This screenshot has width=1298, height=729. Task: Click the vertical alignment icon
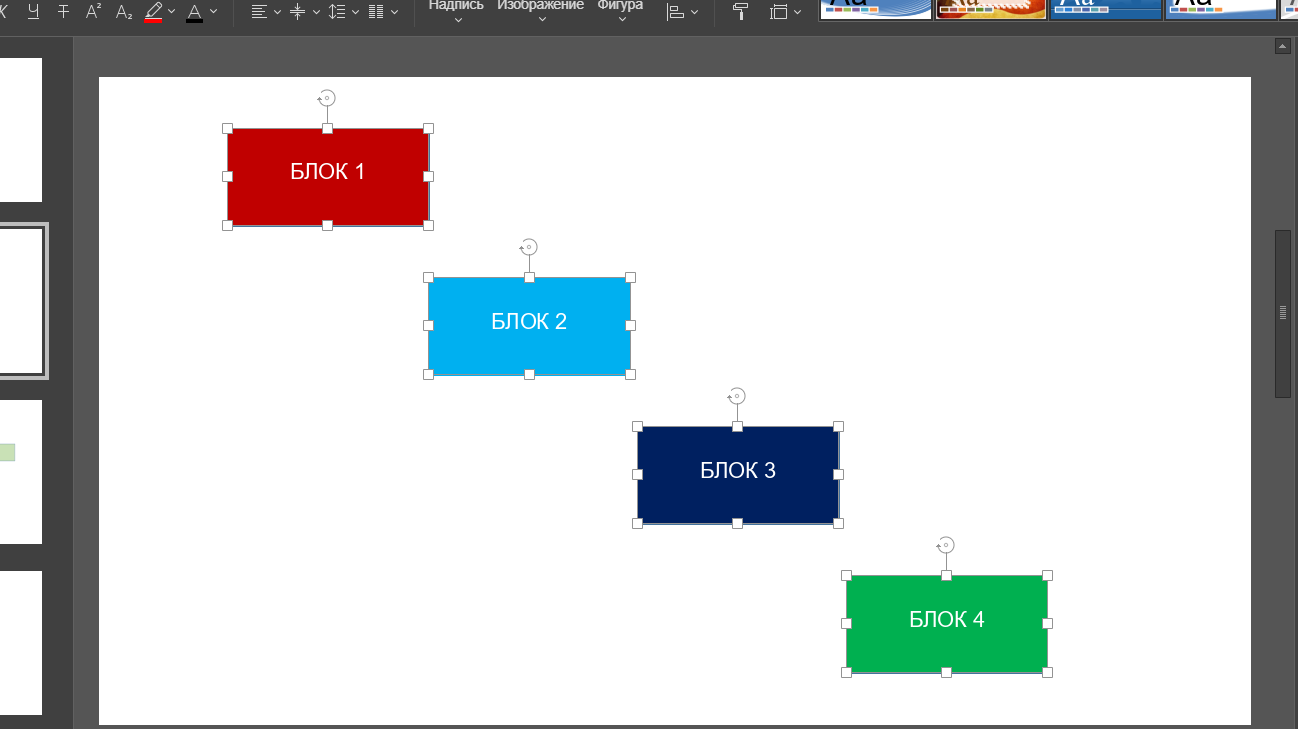coord(297,12)
